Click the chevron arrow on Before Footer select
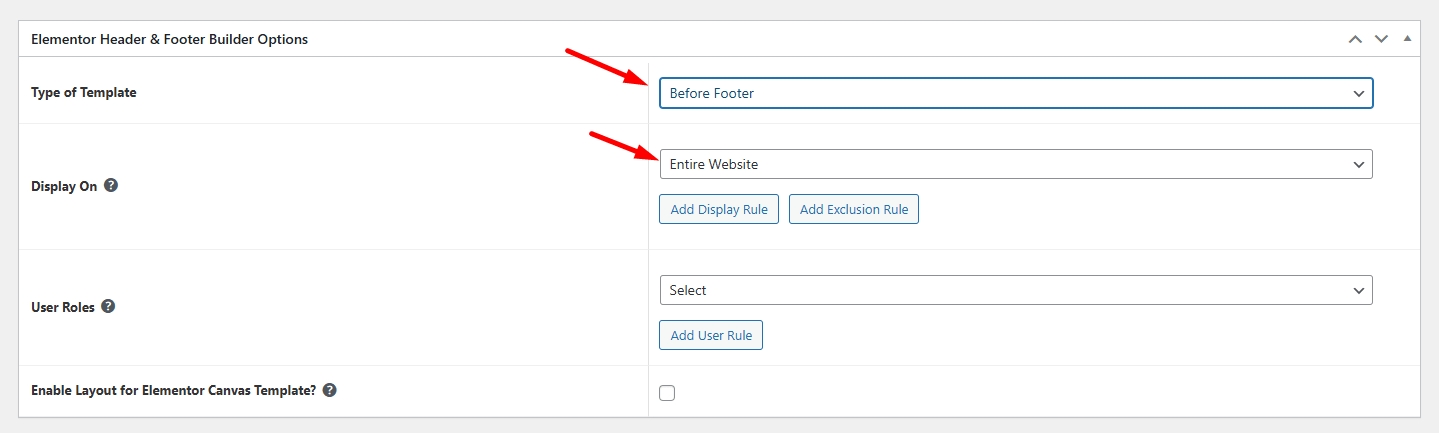 point(1358,93)
